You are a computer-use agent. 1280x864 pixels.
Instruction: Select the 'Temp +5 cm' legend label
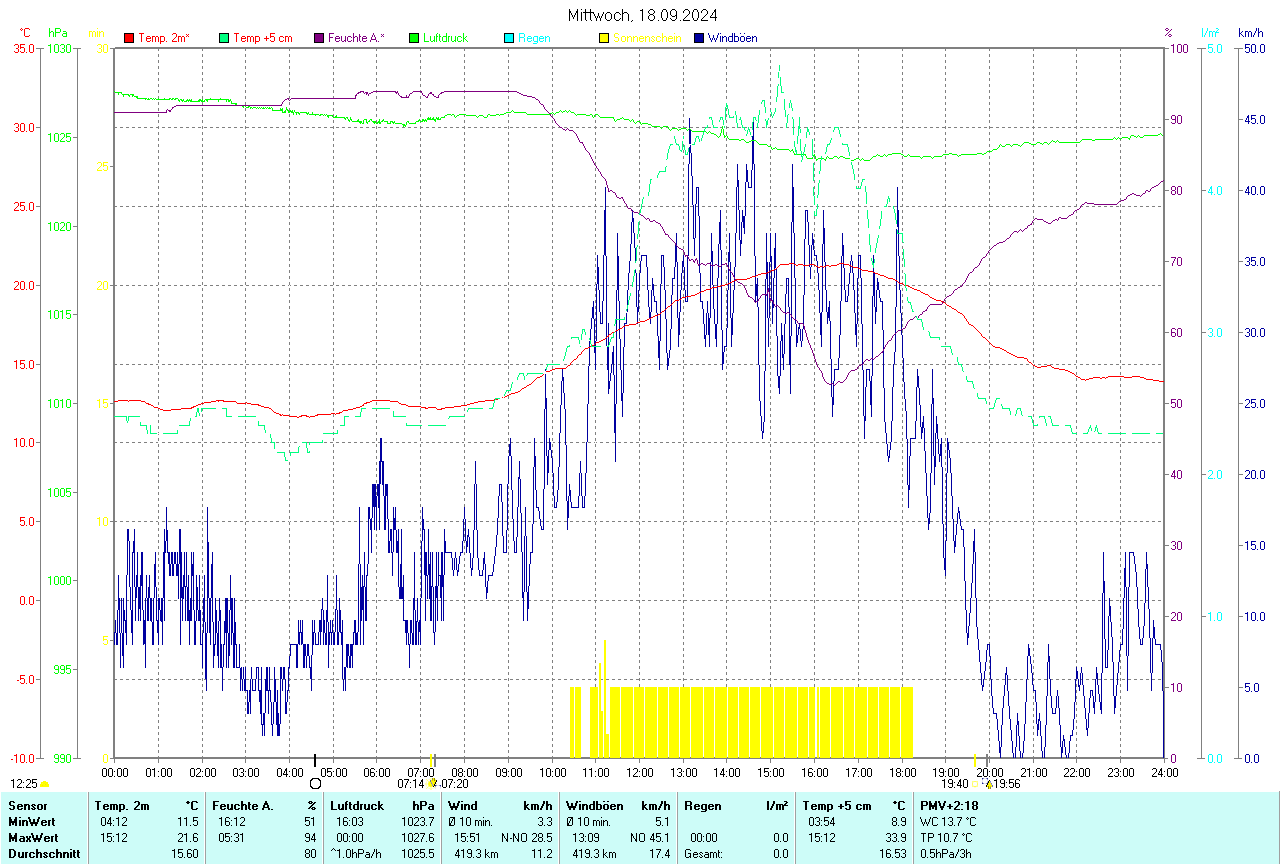tap(262, 38)
